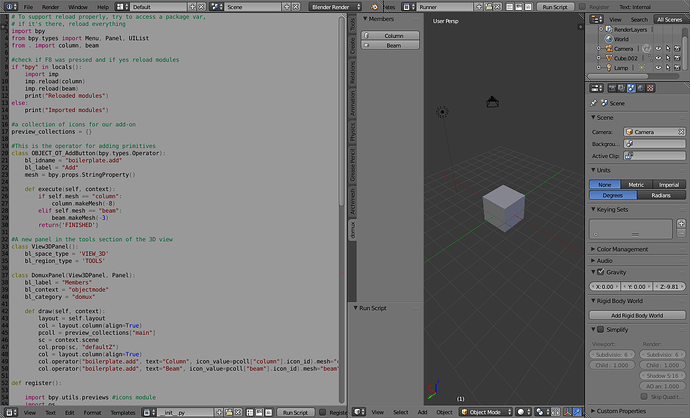Collapse the Members panel

(x=365, y=19)
